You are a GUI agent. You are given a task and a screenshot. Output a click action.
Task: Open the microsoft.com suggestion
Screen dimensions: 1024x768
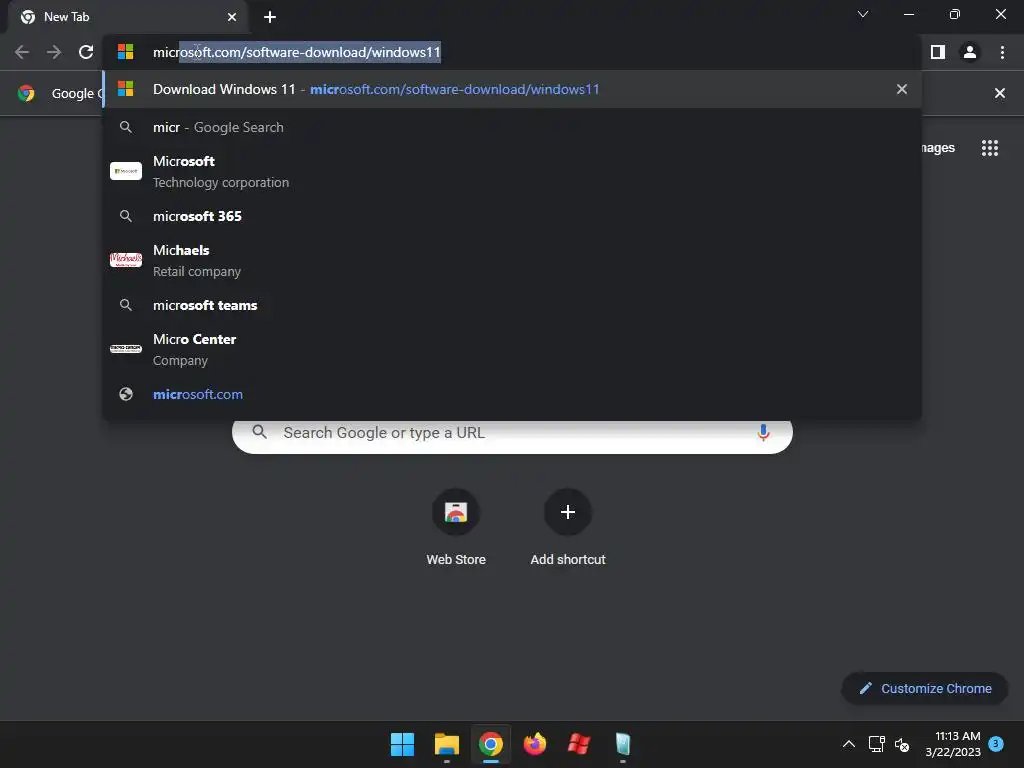[x=513, y=394]
